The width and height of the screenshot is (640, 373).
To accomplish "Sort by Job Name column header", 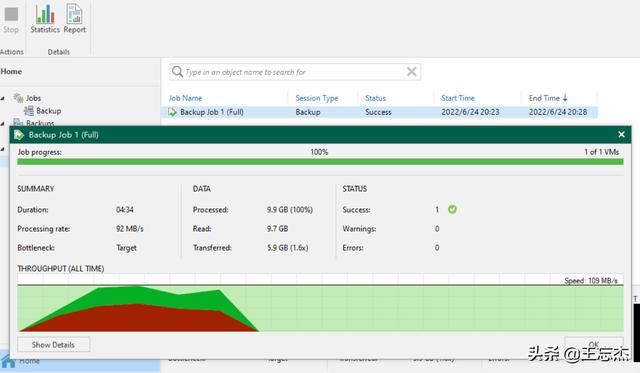I will 185,98.
